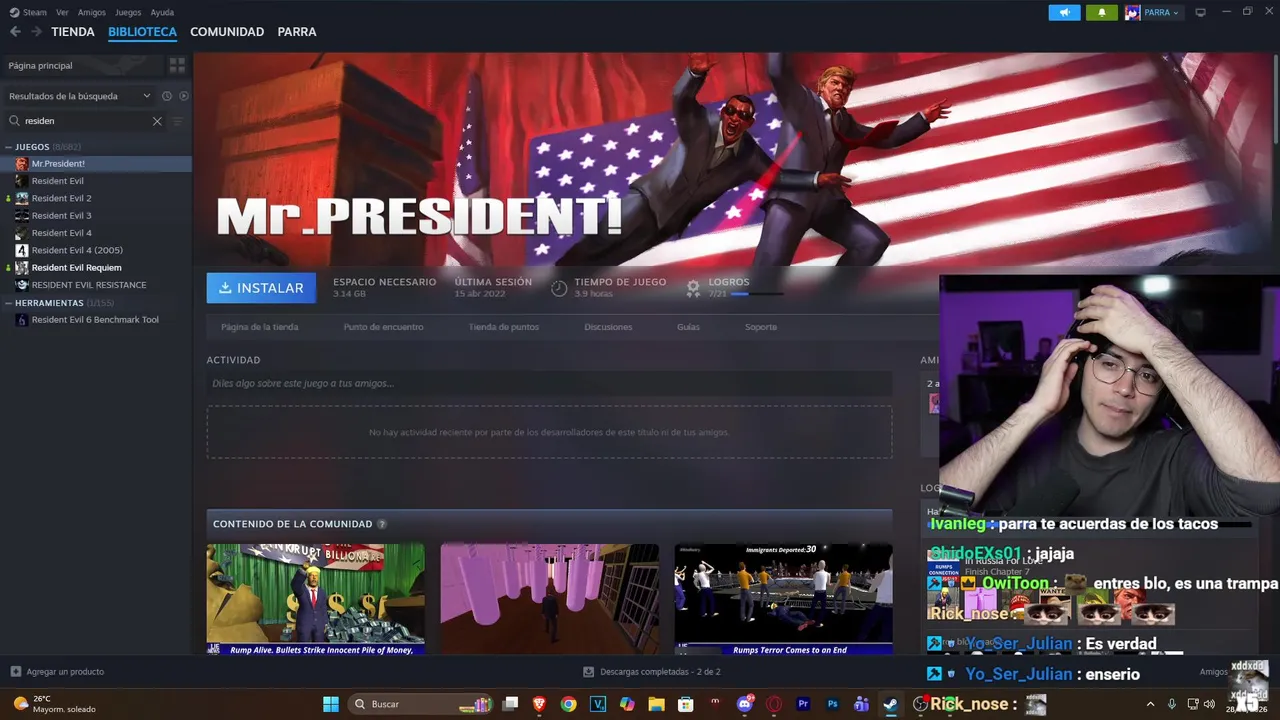Image resolution: width=1280 pixels, height=720 pixels.
Task: Select Resident Evil 3 in list
Action: pyautogui.click(x=61, y=215)
